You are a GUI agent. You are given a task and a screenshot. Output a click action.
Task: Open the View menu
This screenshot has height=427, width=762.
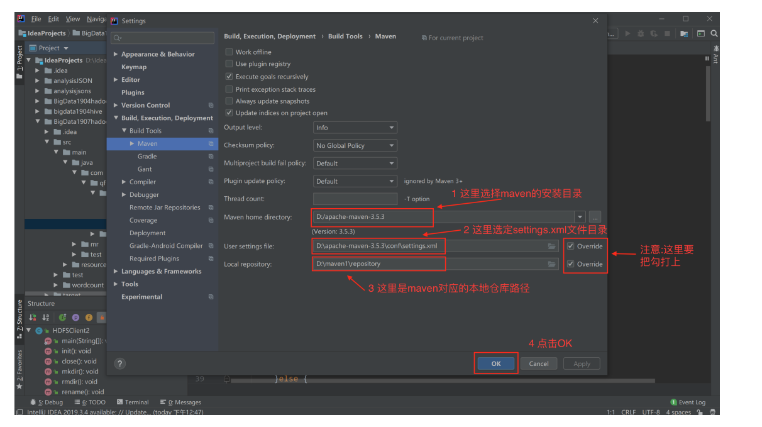click(73, 19)
